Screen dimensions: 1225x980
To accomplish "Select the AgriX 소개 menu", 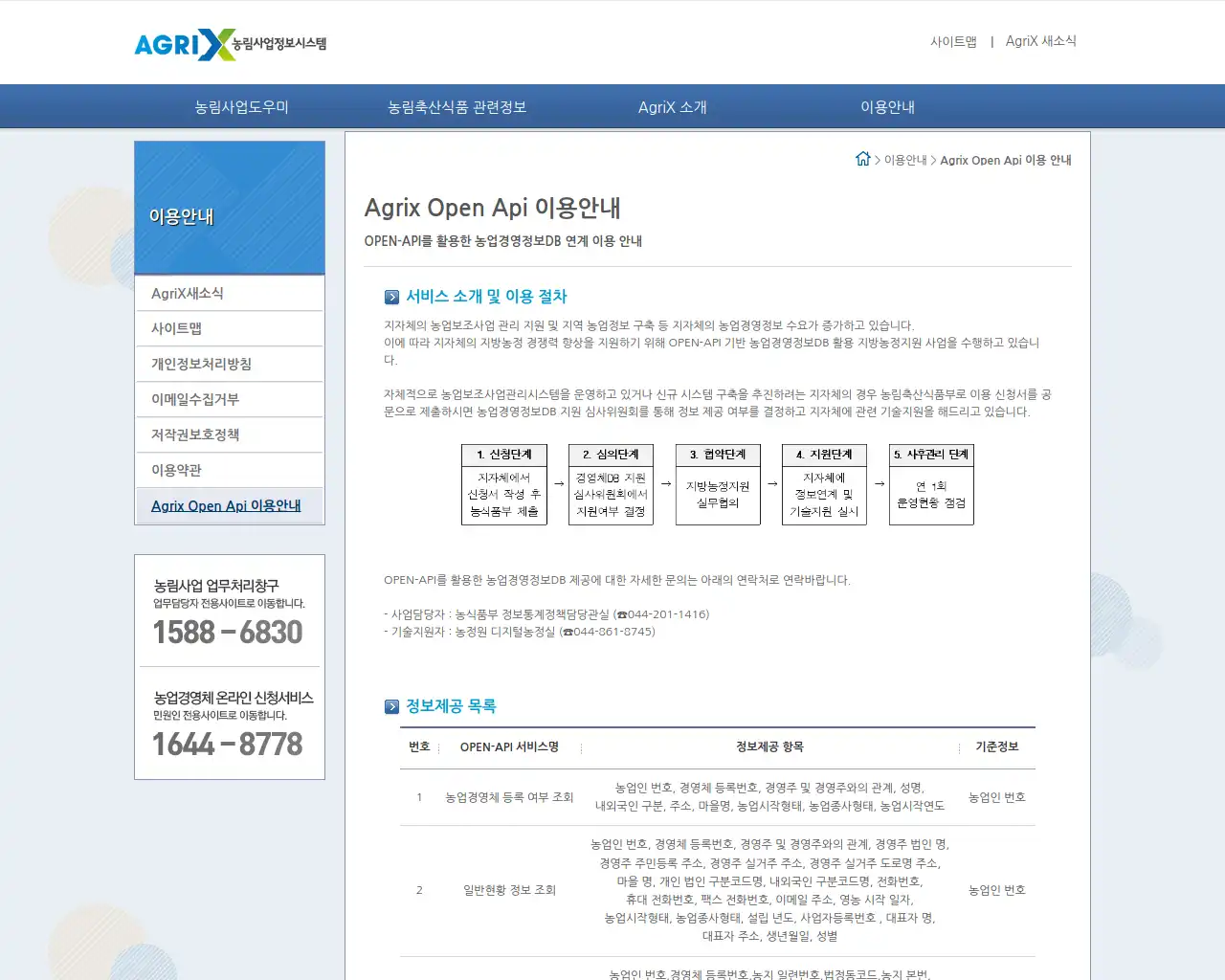I will click(x=672, y=106).
